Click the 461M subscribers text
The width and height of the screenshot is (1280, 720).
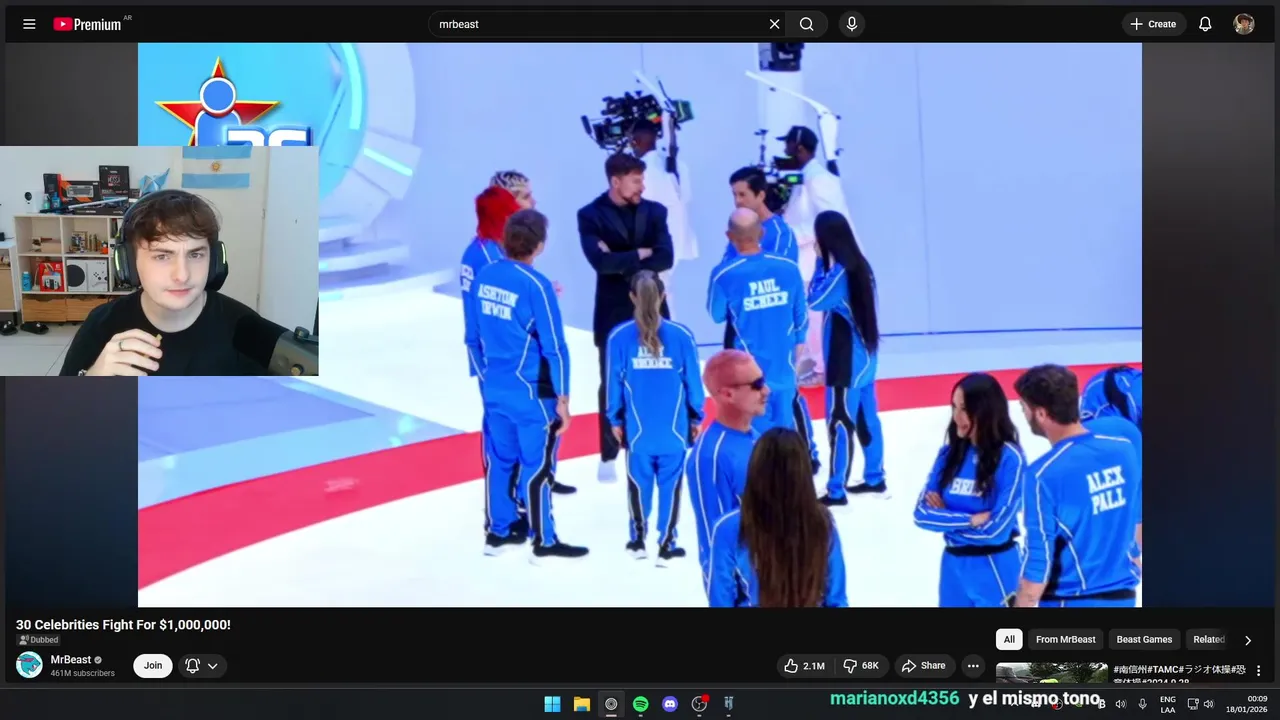tap(83, 674)
